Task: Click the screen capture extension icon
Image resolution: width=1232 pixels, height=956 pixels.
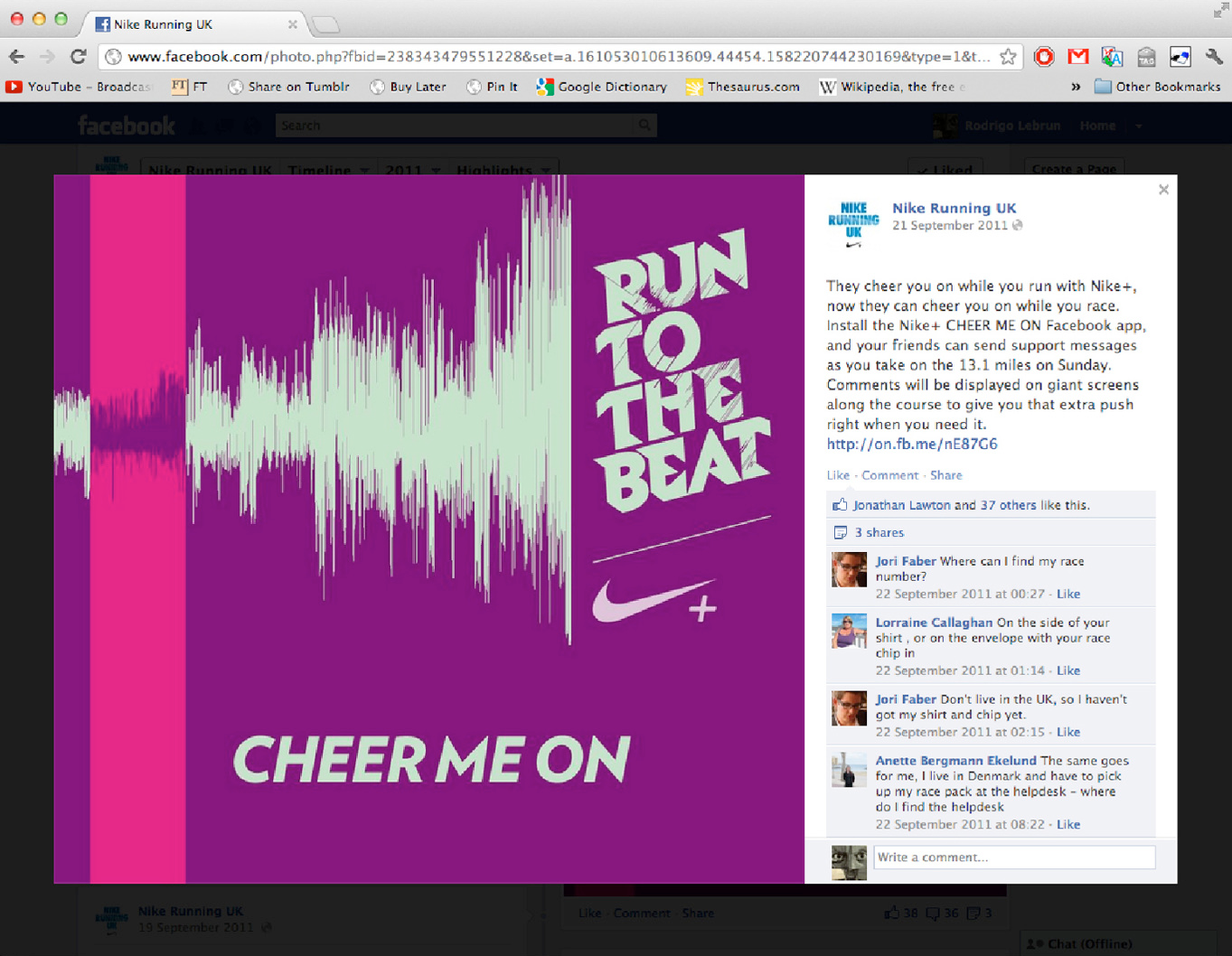Action: [x=1180, y=57]
